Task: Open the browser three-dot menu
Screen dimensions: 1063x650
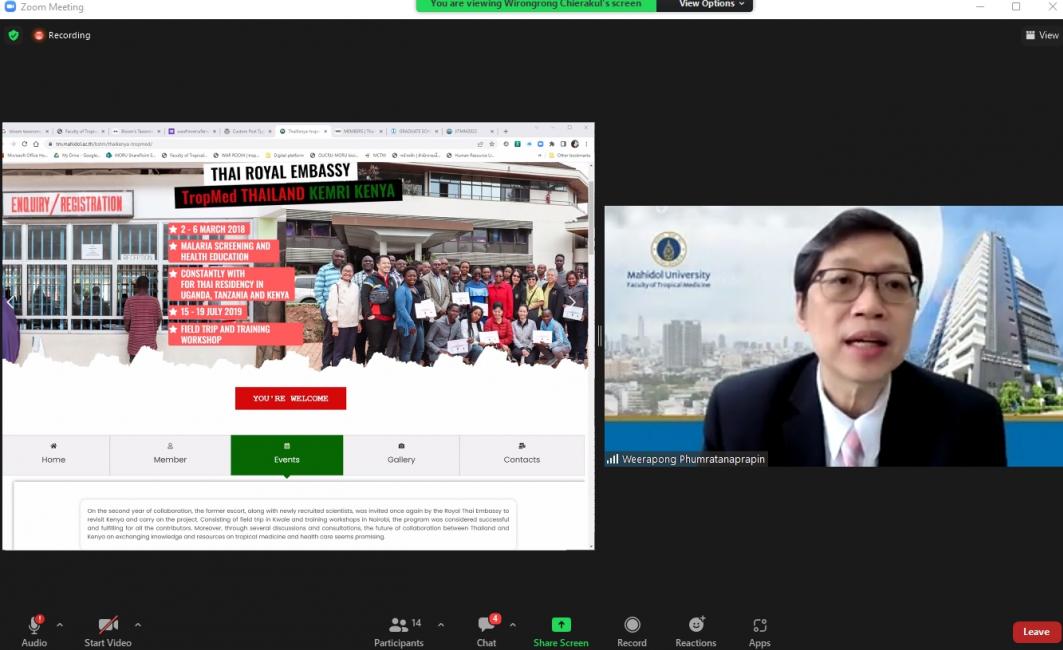Action: [586, 144]
